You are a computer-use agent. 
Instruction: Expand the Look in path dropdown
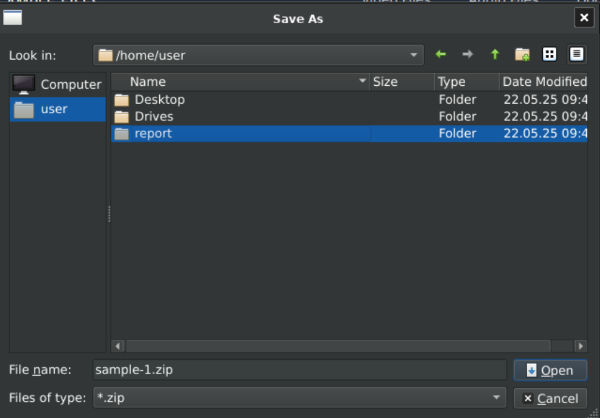point(414,55)
